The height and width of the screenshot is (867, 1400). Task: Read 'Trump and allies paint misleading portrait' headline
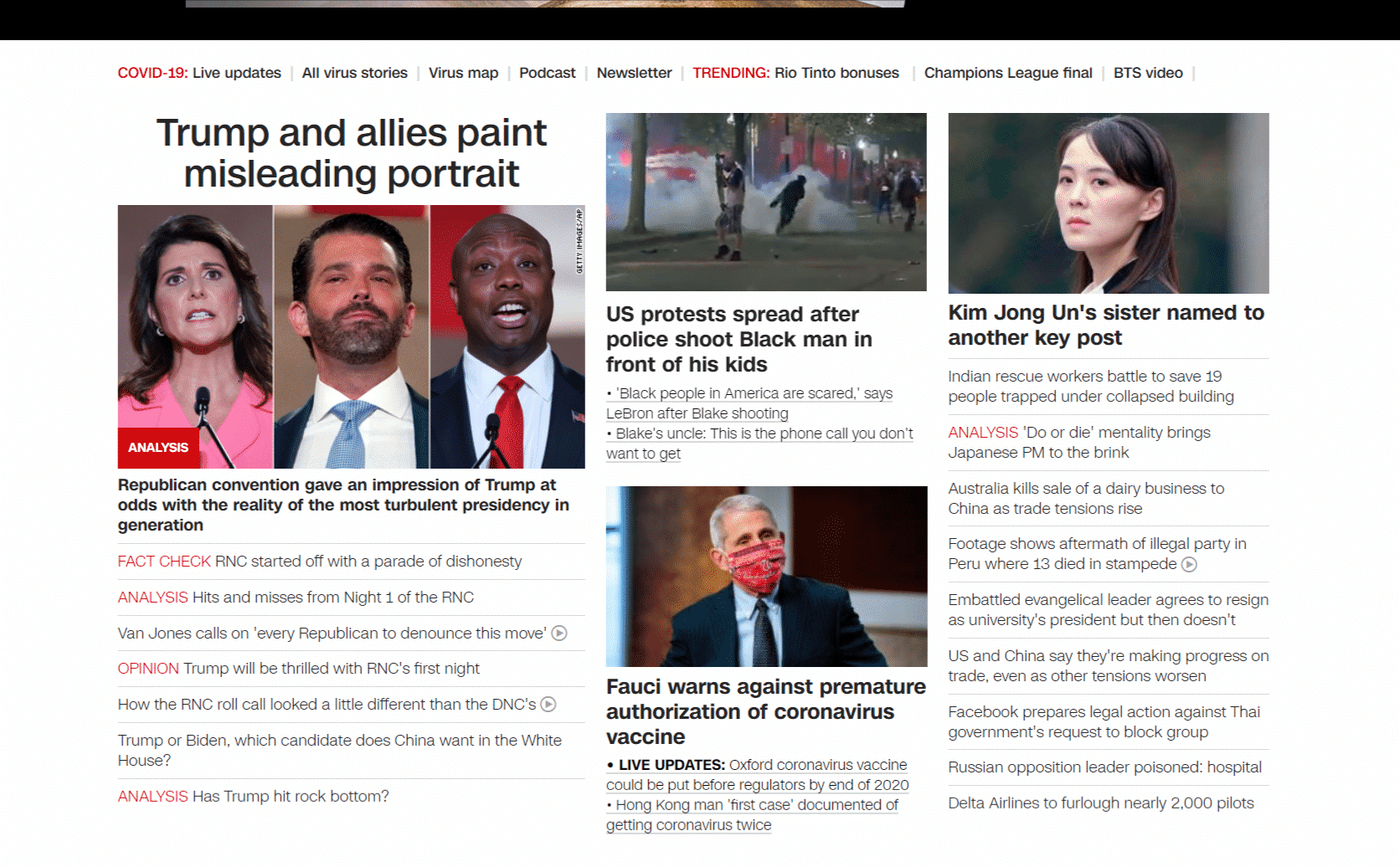[x=351, y=153]
